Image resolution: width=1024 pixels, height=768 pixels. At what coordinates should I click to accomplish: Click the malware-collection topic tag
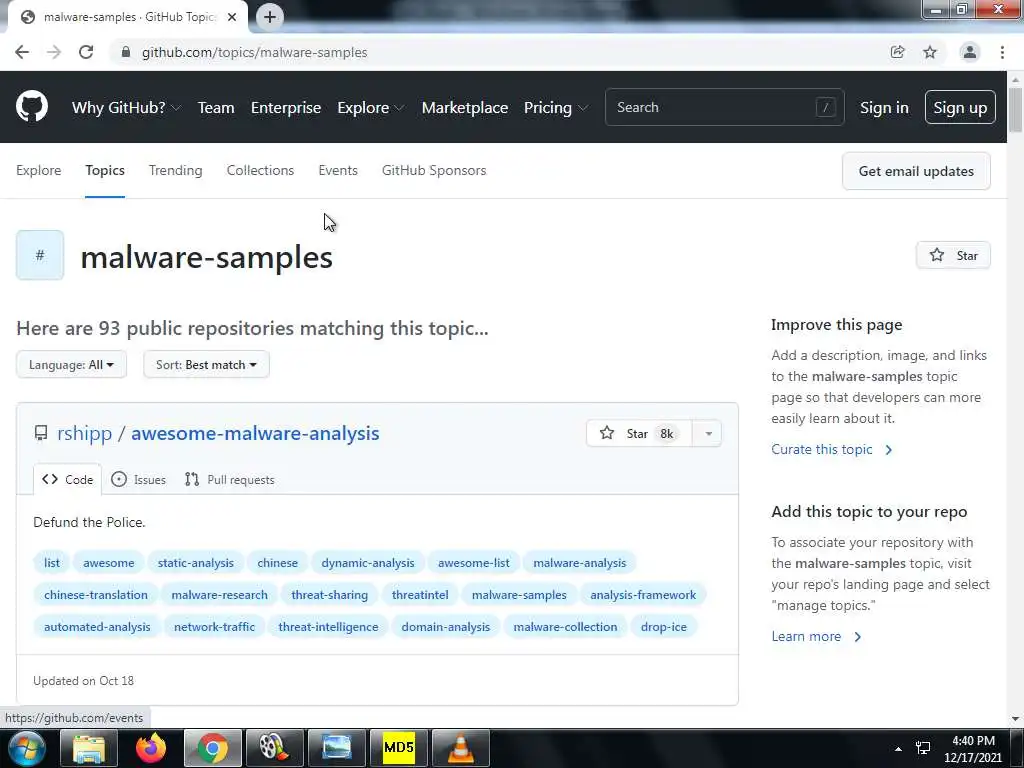pyautogui.click(x=565, y=627)
